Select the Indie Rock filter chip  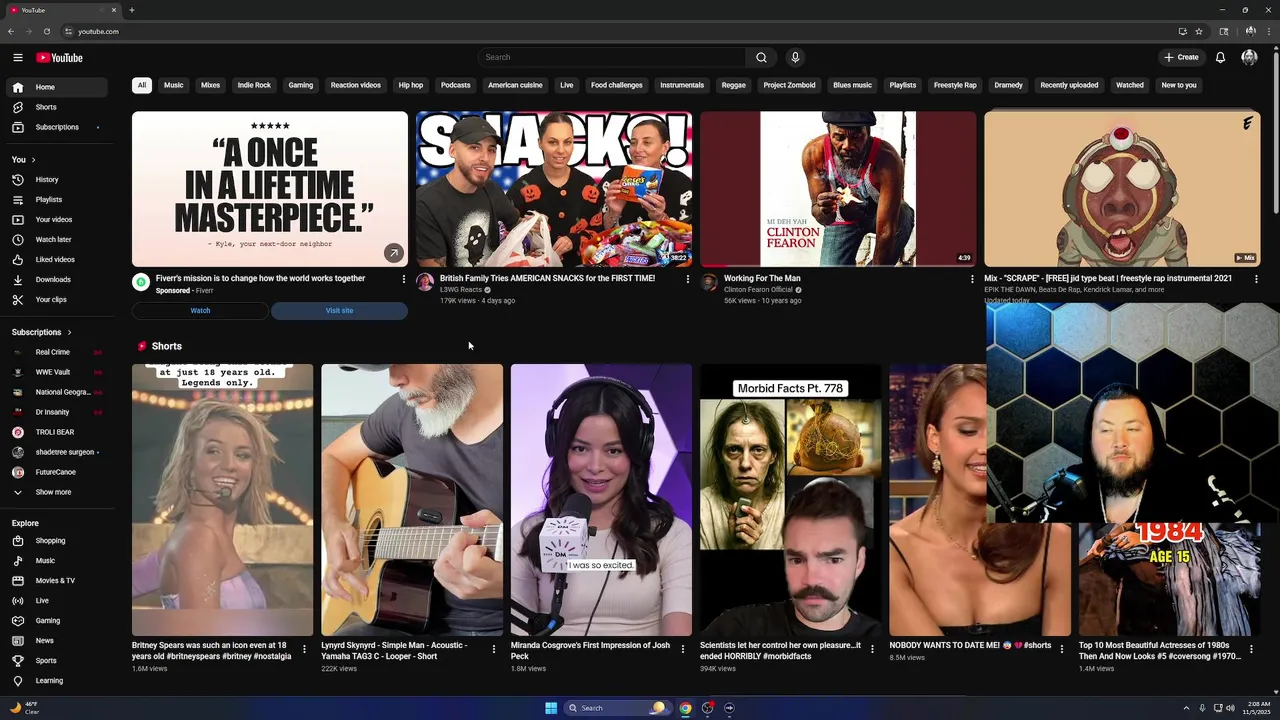click(x=254, y=85)
